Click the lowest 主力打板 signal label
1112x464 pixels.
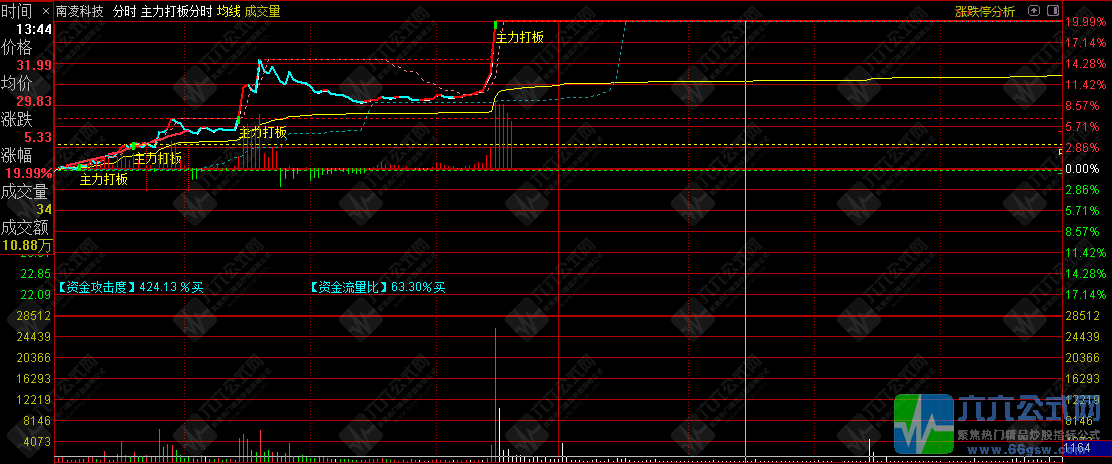pyautogui.click(x=104, y=180)
